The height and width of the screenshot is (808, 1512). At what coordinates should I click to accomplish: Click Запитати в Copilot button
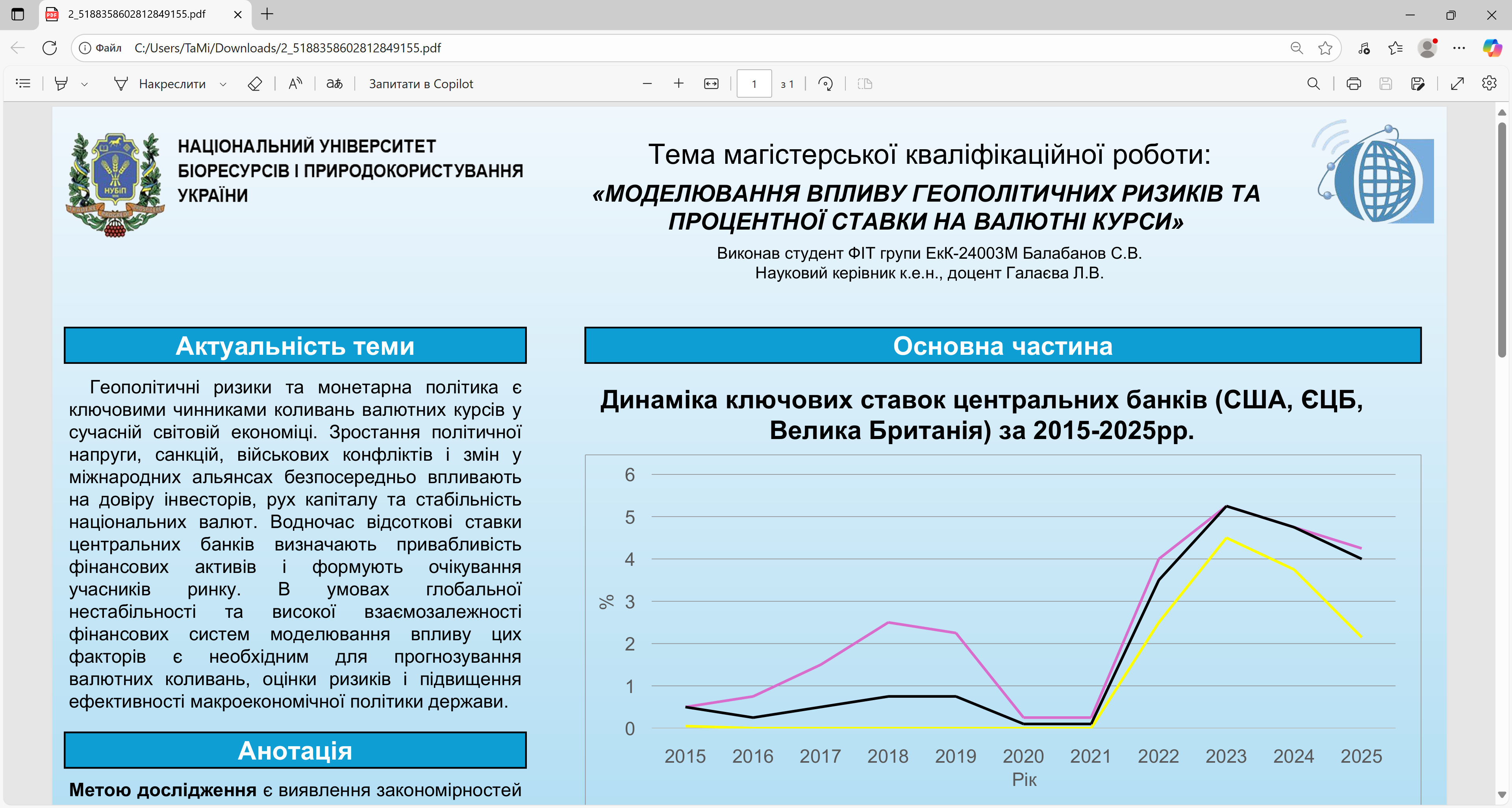tap(421, 84)
